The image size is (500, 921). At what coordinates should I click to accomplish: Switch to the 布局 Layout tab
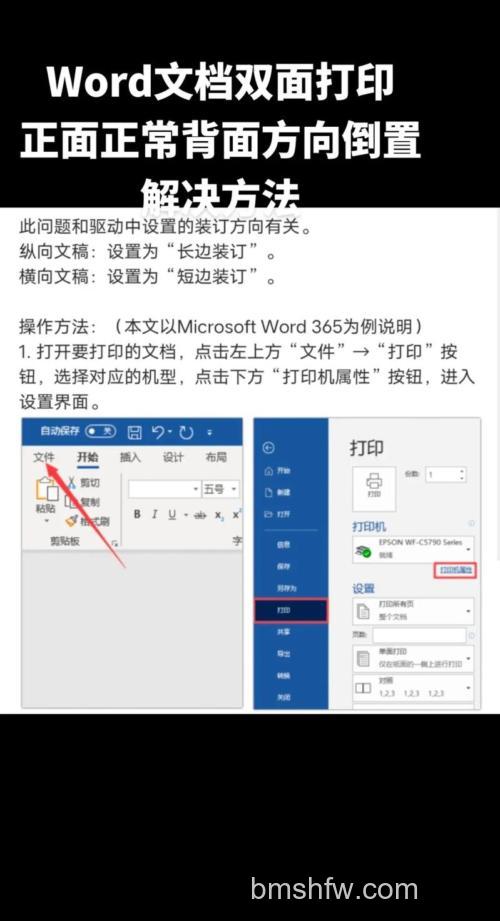(216, 458)
